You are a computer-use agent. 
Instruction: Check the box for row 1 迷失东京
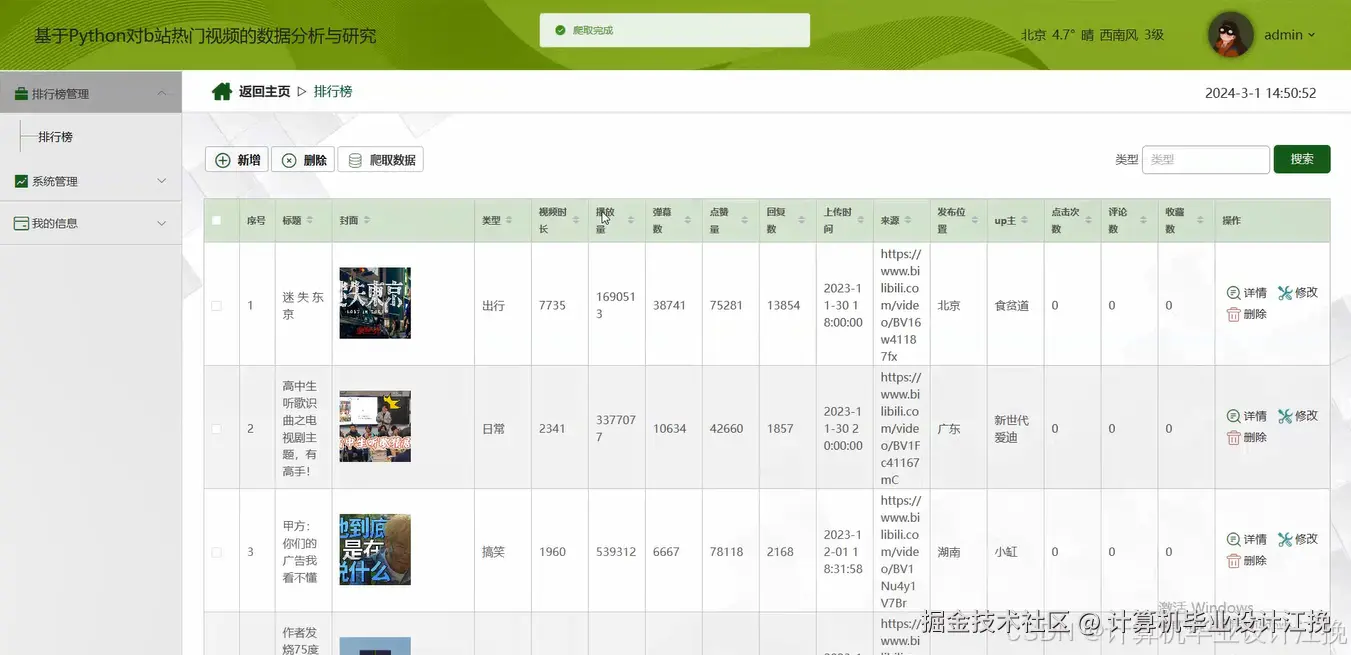point(216,305)
